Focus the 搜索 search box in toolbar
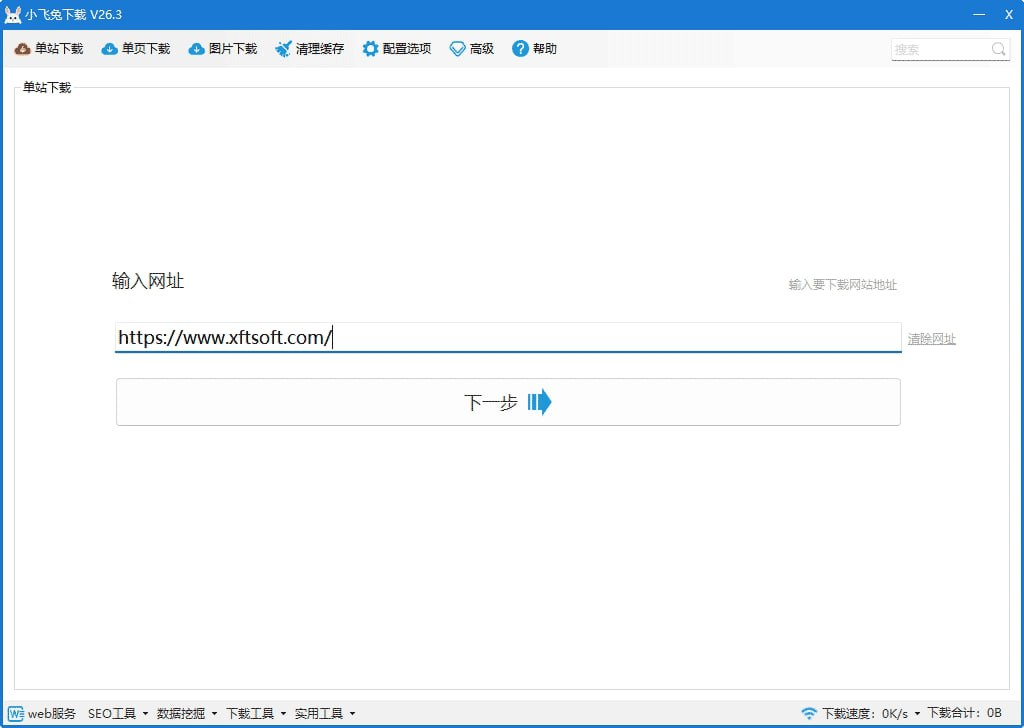This screenshot has height=728, width=1024. pos(938,49)
